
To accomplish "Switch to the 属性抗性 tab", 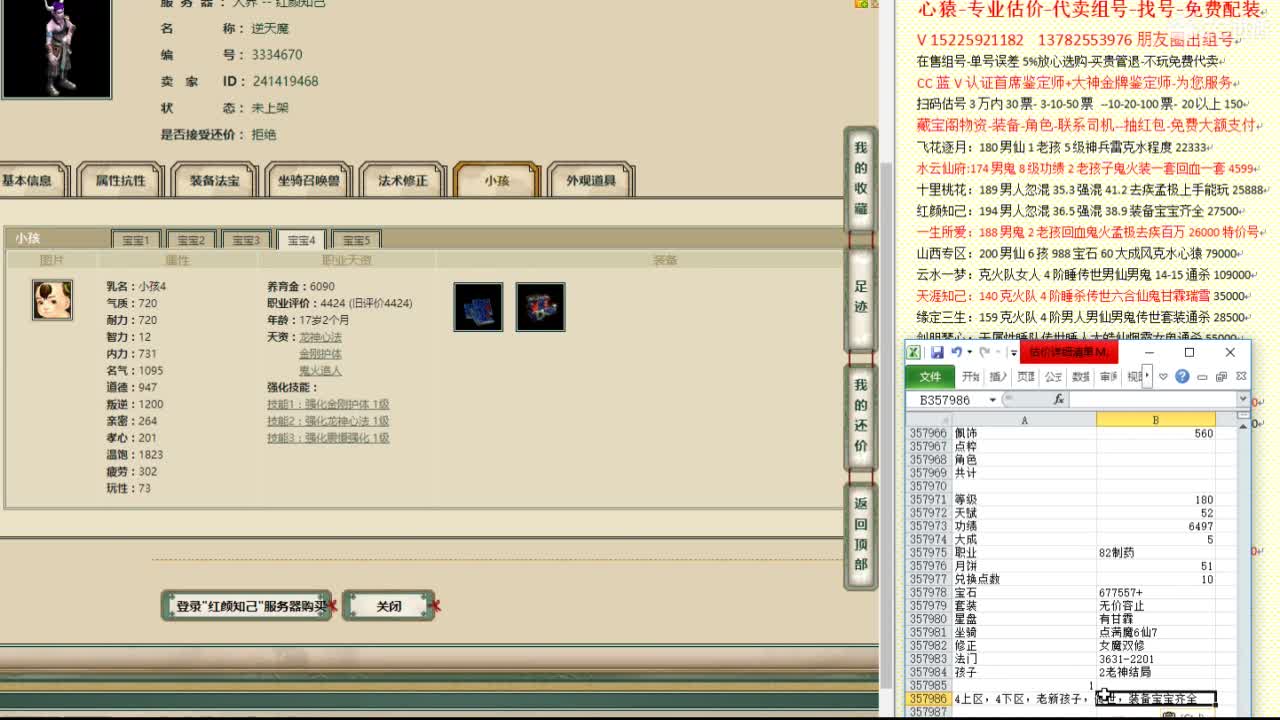I will (x=120, y=180).
